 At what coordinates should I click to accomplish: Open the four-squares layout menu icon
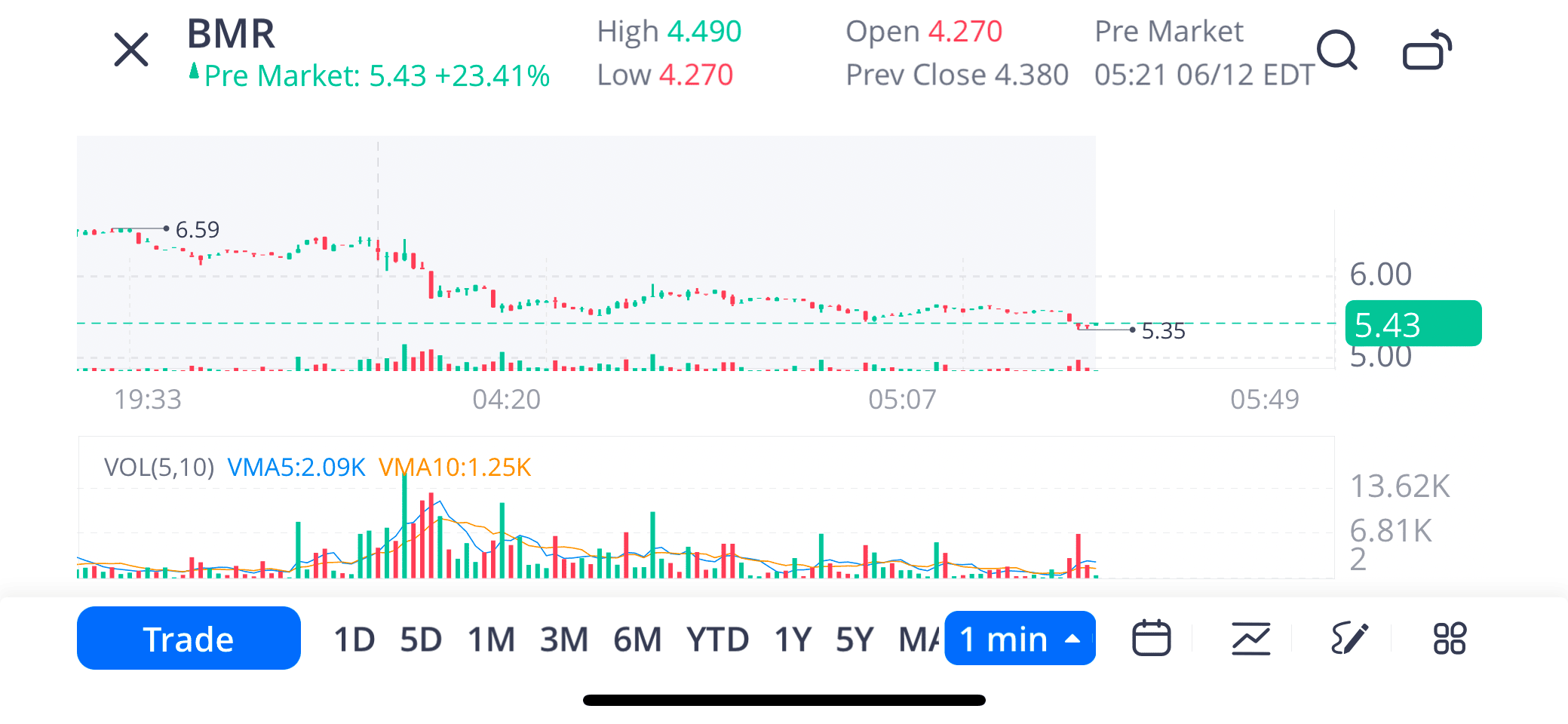click(1449, 639)
